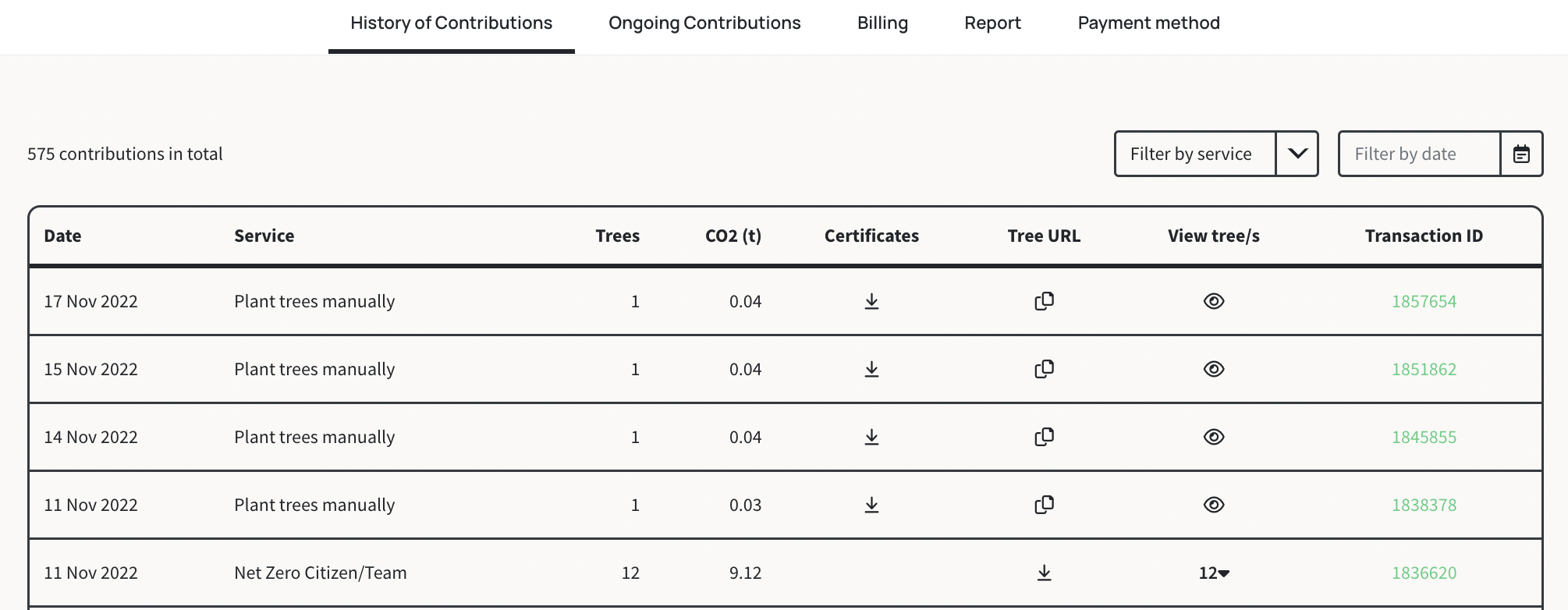Click the CO2 (t) column header
This screenshot has height=610, width=1568.
[733, 236]
